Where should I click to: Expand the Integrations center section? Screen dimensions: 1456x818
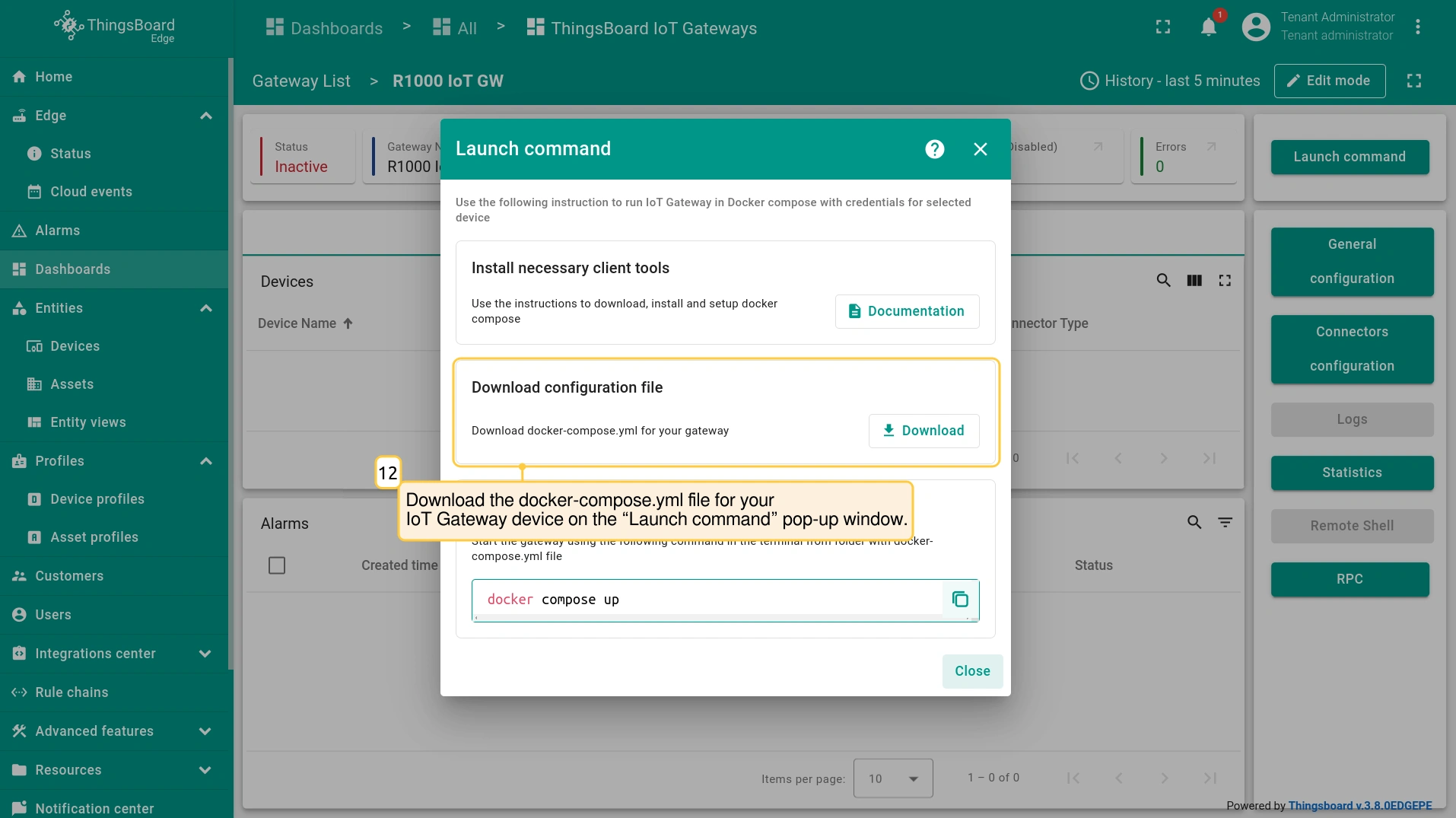(205, 654)
